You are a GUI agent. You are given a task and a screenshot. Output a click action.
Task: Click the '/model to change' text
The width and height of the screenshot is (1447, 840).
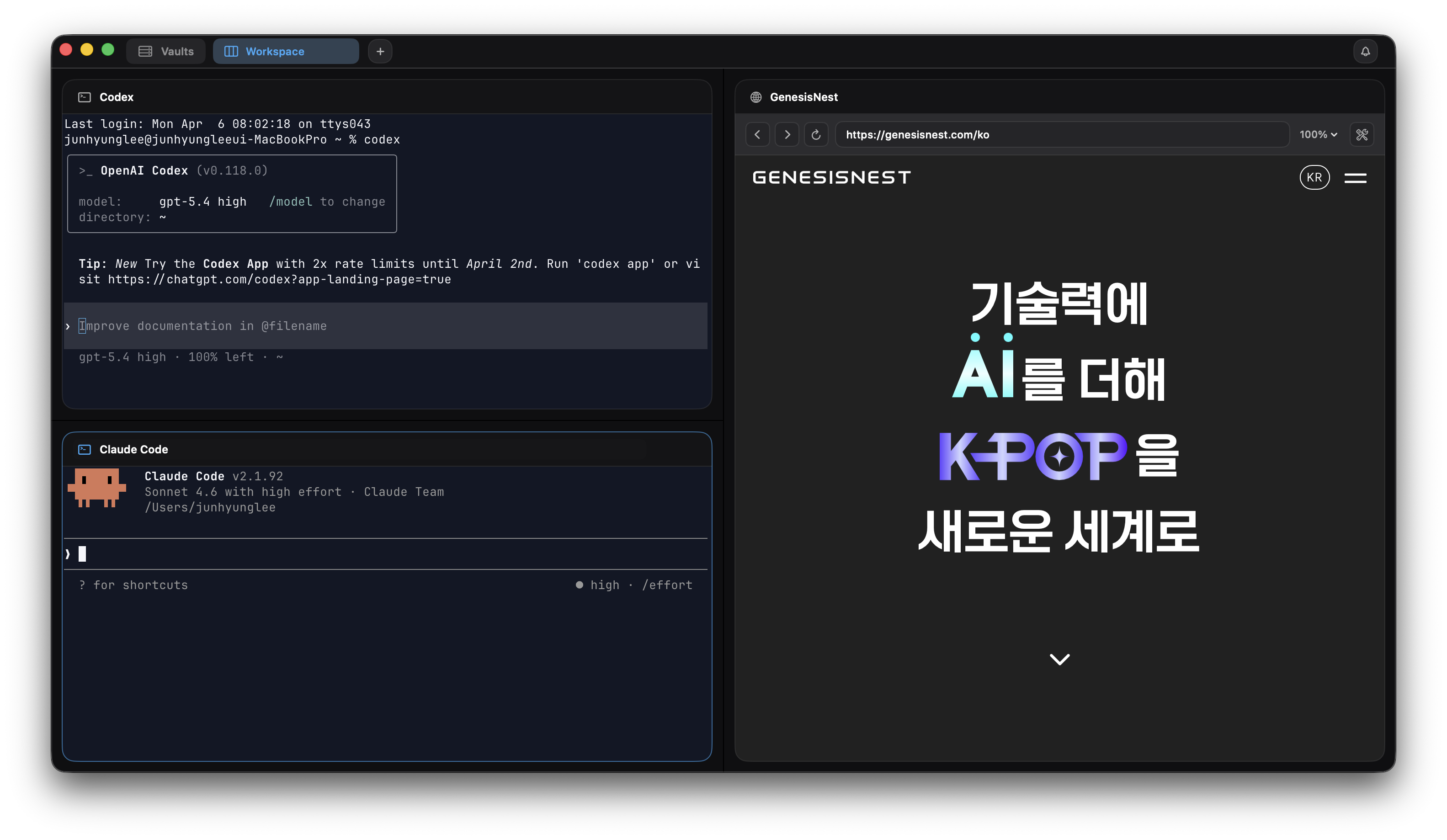(x=327, y=202)
